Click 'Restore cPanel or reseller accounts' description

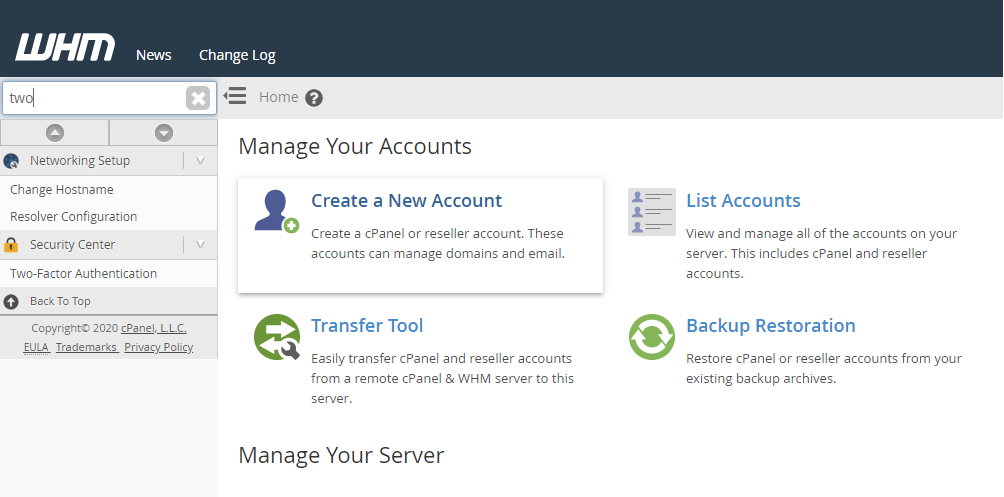[x=823, y=368]
